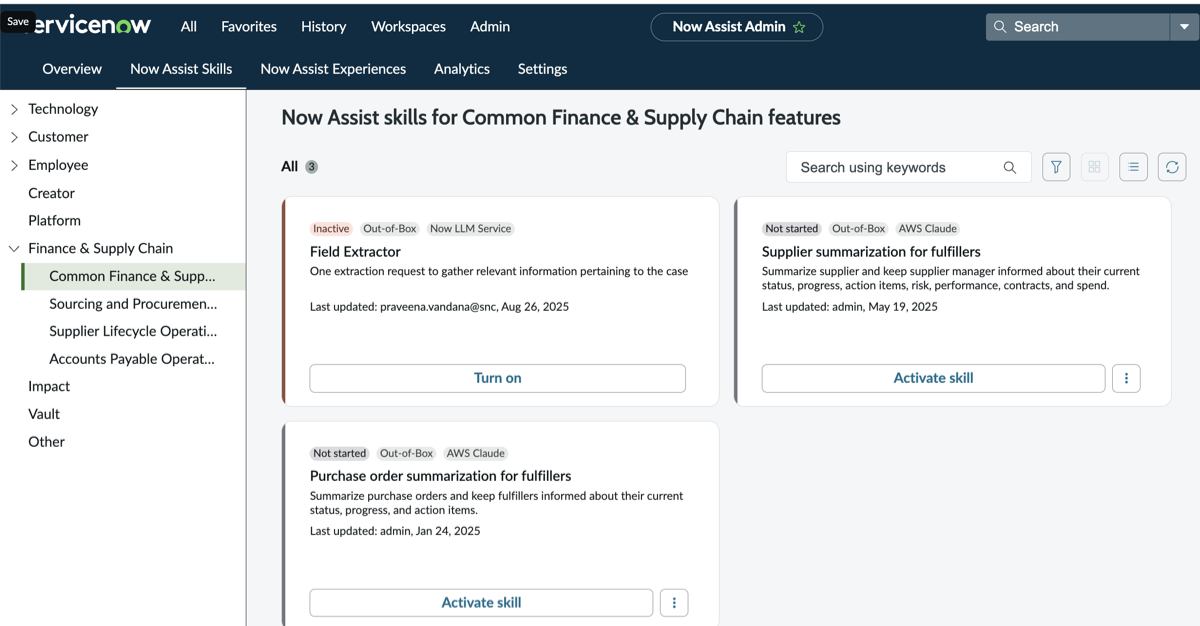Click the filter funnel icon
The width and height of the screenshot is (1200, 626).
coord(1056,167)
